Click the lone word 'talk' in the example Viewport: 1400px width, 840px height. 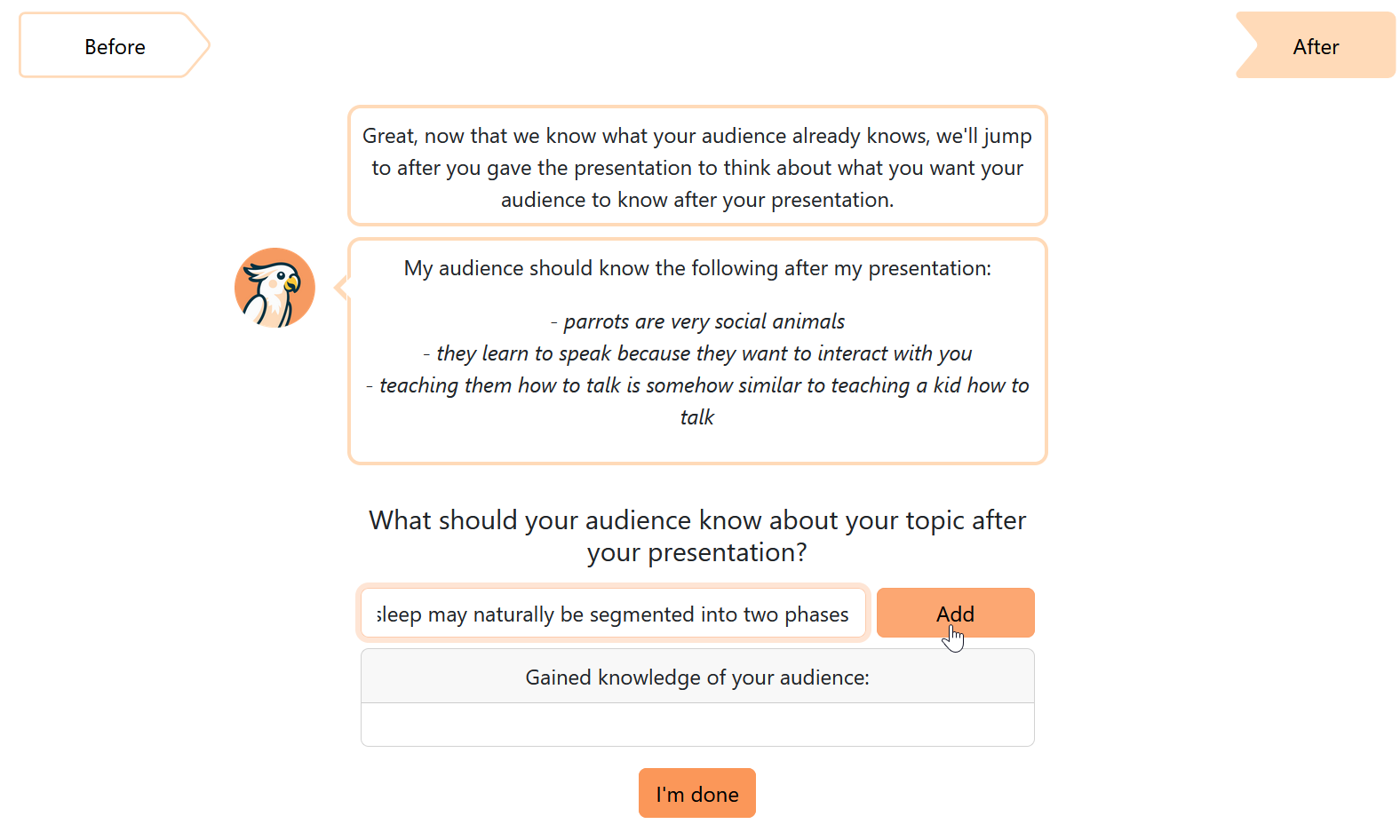pyautogui.click(x=697, y=417)
